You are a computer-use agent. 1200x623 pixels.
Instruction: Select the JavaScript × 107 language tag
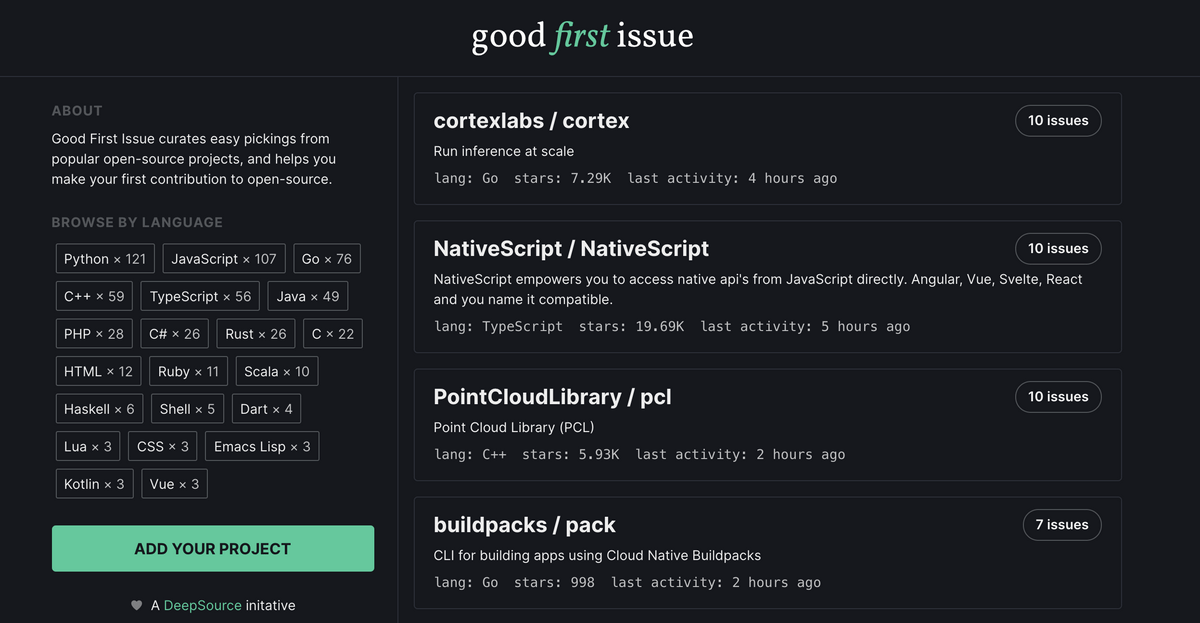(x=224, y=259)
